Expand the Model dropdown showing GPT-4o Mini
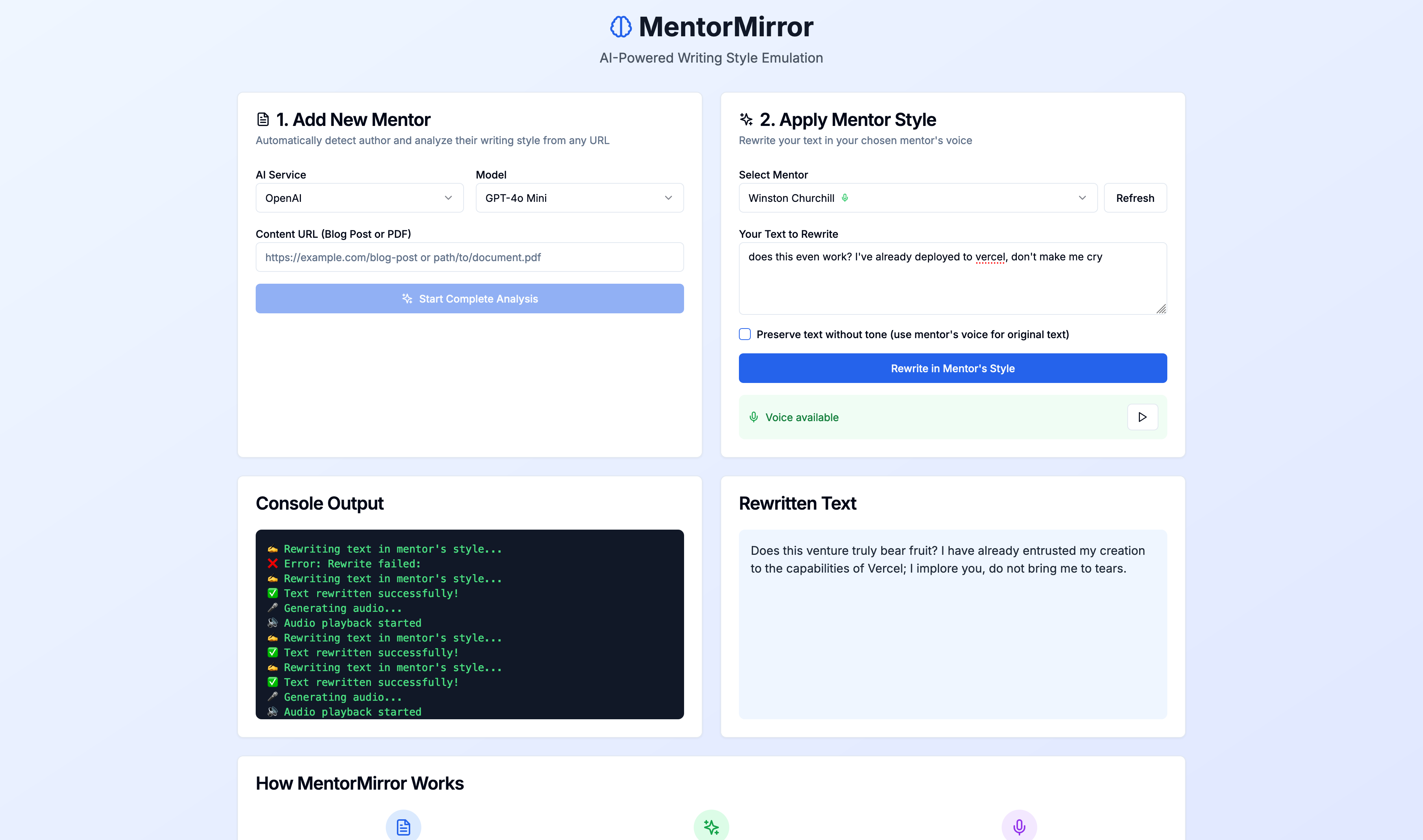The width and height of the screenshot is (1423, 840). (579, 198)
